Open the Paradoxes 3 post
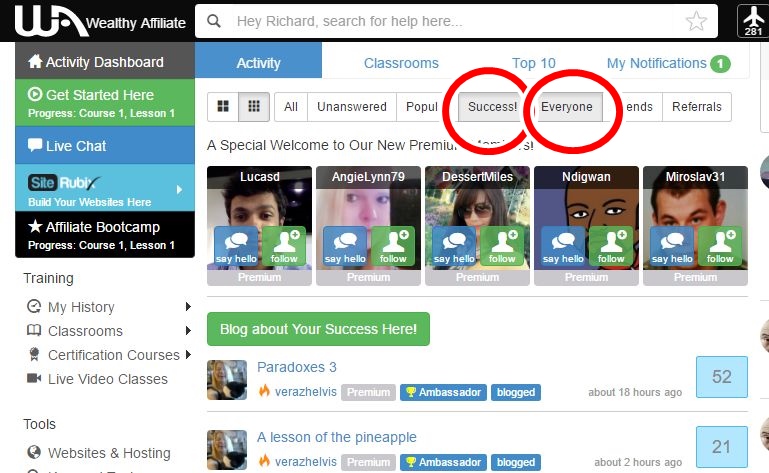 coord(297,367)
